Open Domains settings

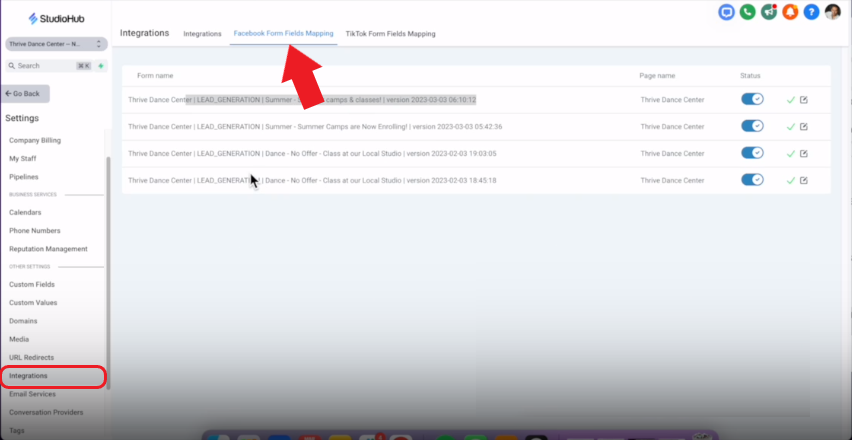click(x=23, y=321)
